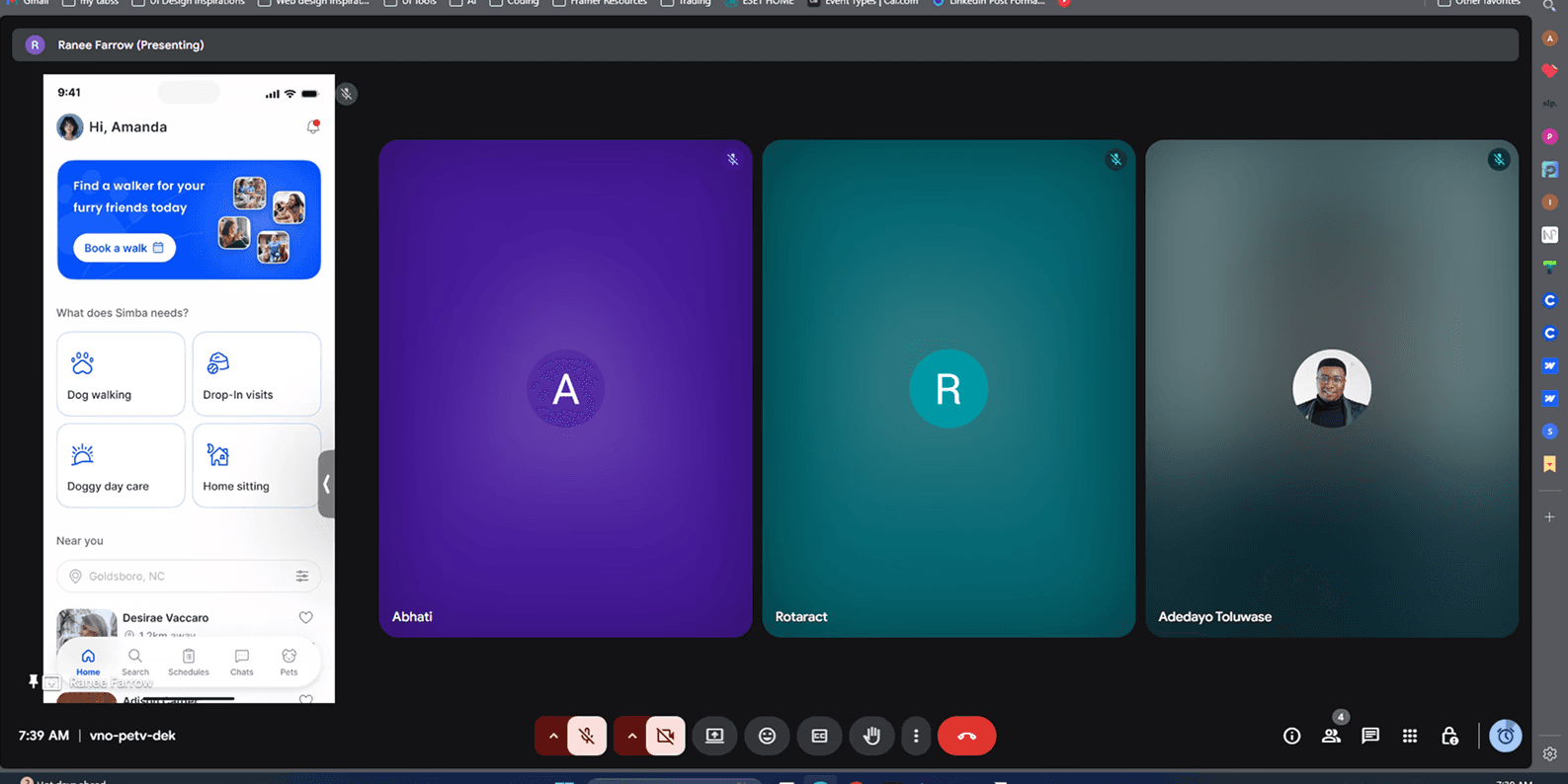
Task: Click the red heart sidebar icon
Action: (1549, 71)
